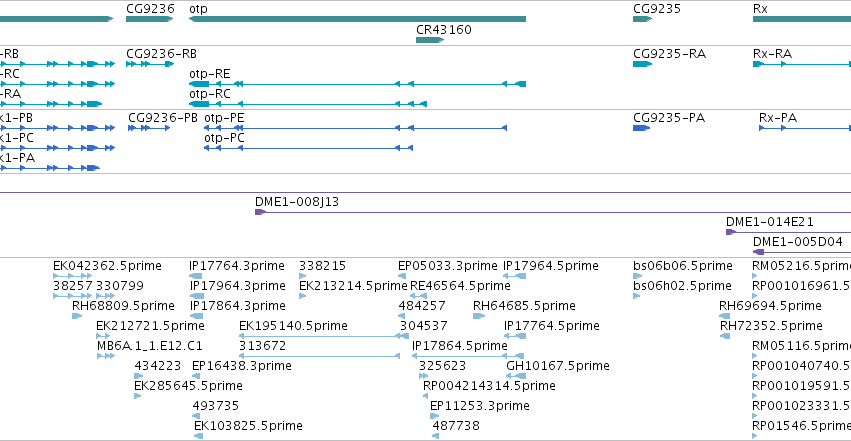Select the otp-PE coding sequence

click(355, 128)
